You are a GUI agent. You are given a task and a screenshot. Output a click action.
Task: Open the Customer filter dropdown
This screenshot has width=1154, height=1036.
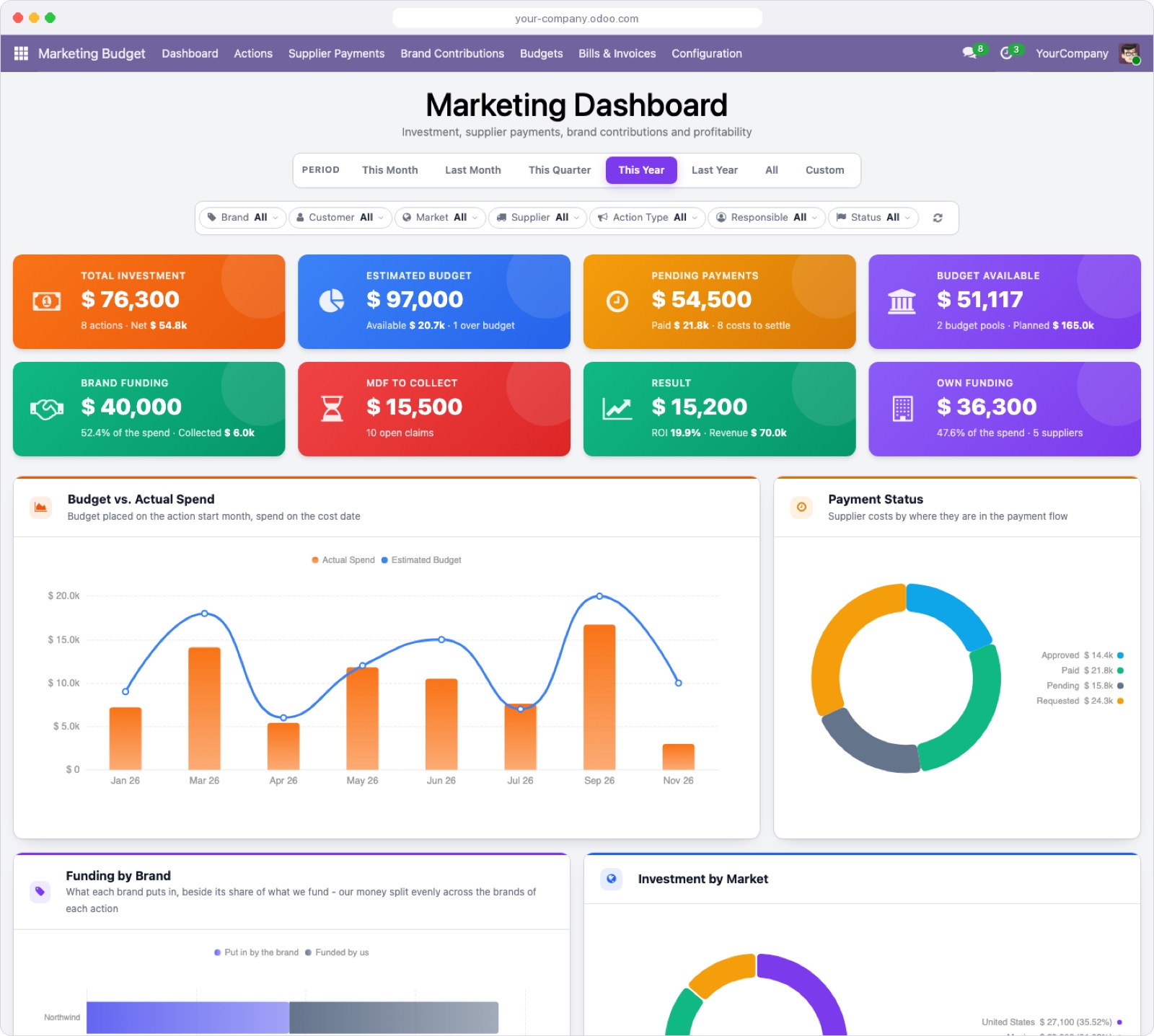point(340,218)
